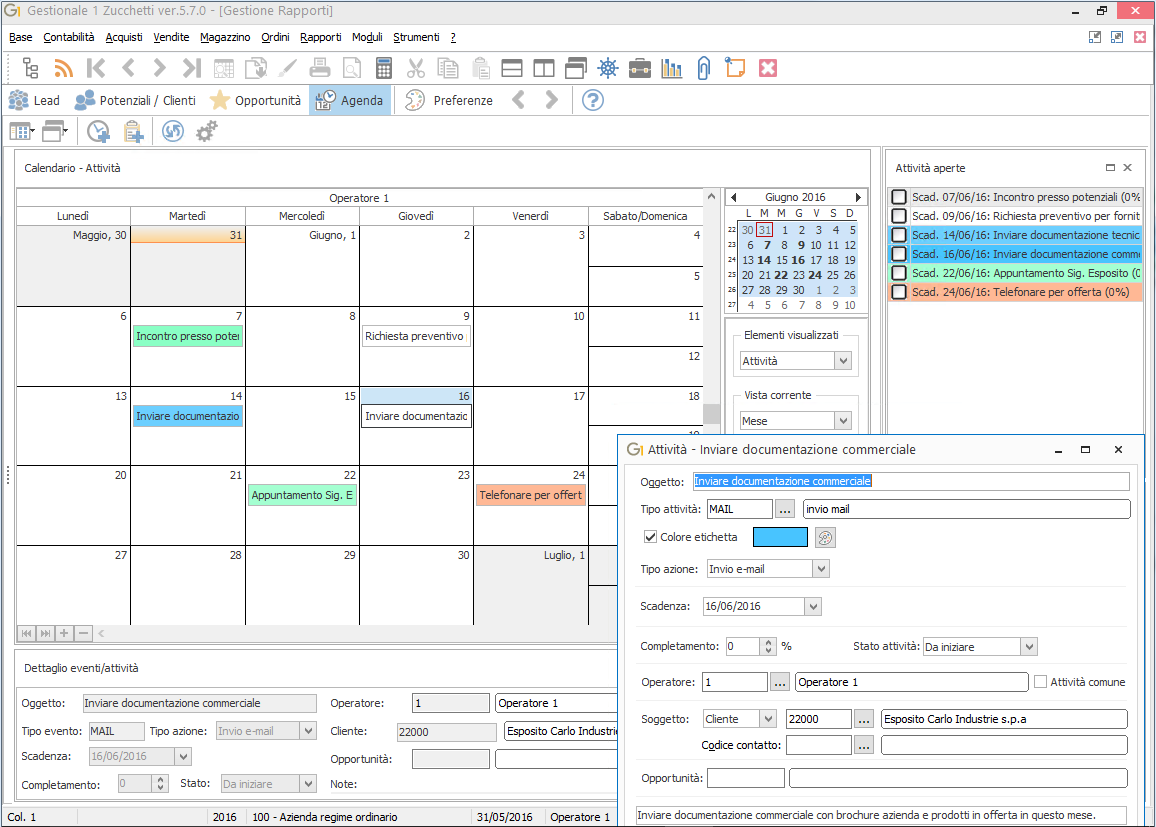The width and height of the screenshot is (1156, 827).
Task: Open the Vendite menu
Action: 171,37
